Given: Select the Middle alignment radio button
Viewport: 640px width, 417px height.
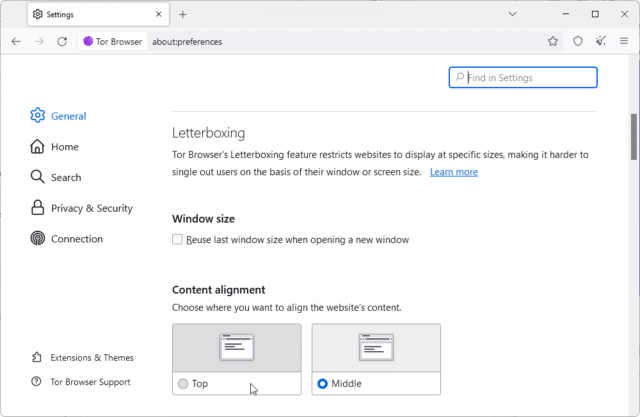Looking at the screenshot, I should tap(322, 384).
